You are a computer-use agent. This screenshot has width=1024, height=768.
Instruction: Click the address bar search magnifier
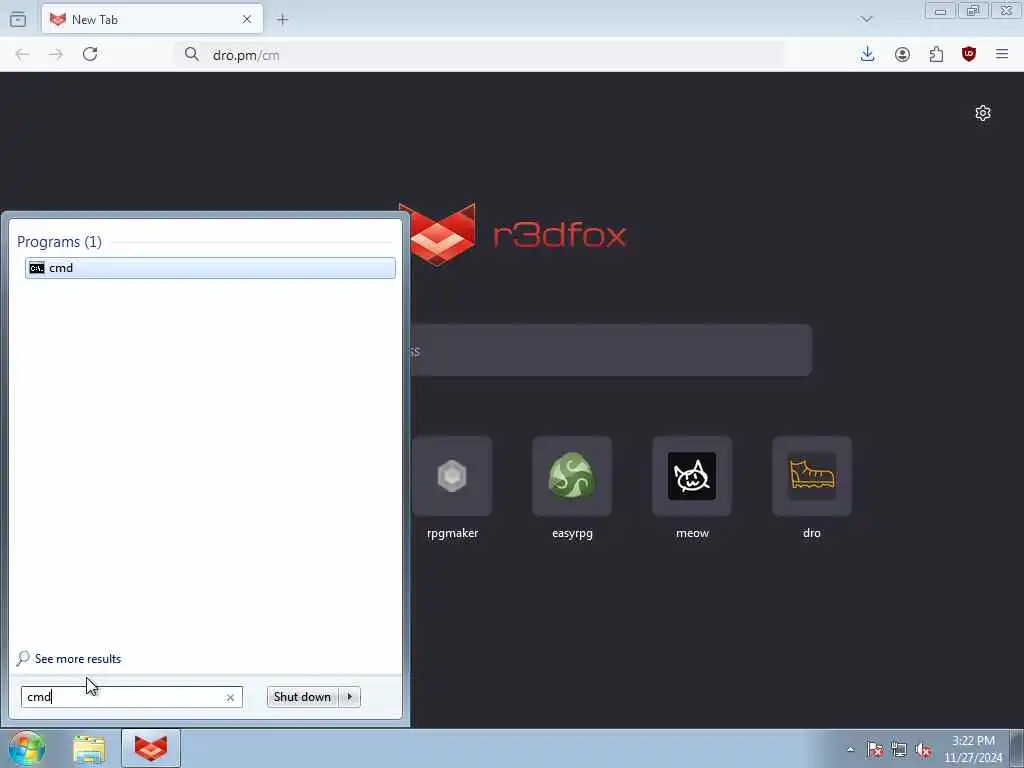pos(191,54)
